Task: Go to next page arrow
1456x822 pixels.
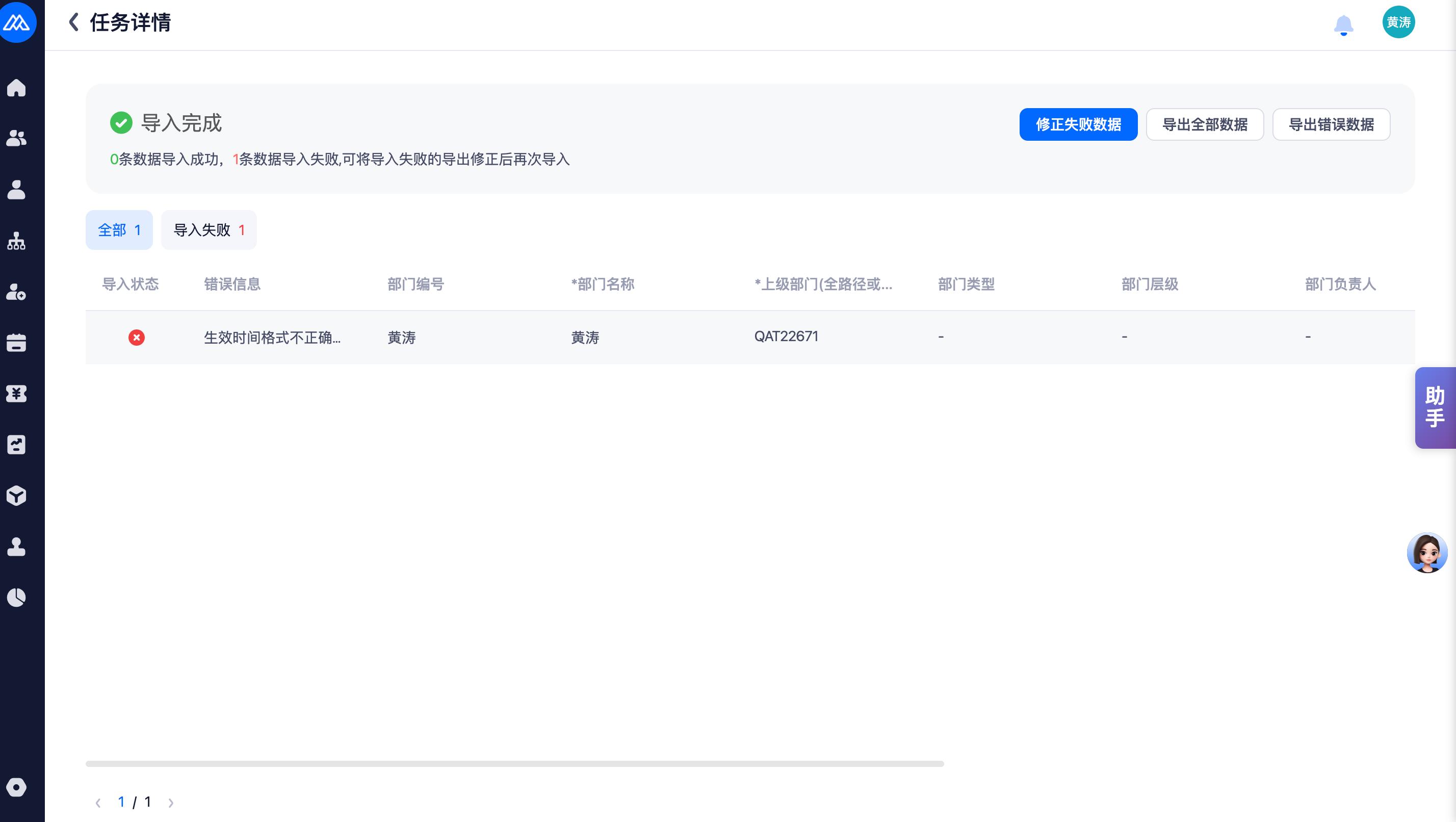Action: [171, 803]
